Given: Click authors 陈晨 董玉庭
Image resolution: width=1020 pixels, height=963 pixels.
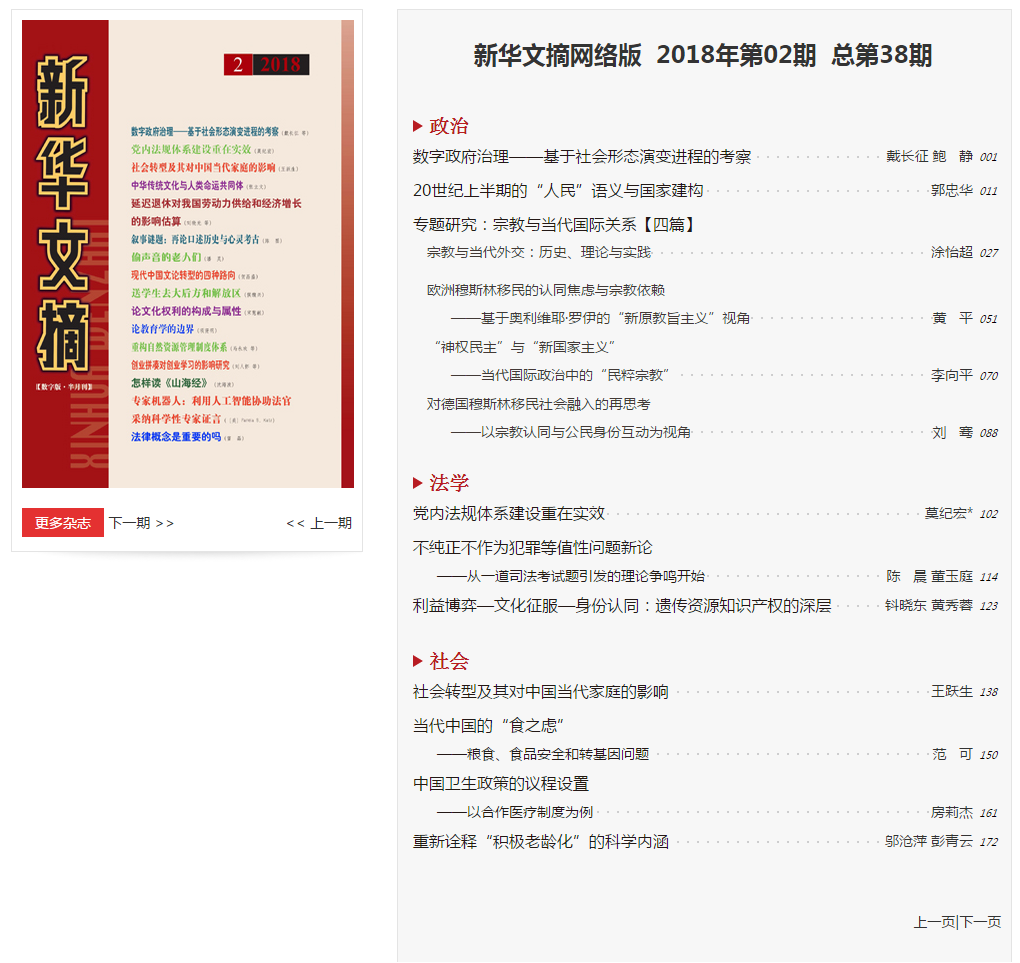Looking at the screenshot, I should (x=930, y=576).
